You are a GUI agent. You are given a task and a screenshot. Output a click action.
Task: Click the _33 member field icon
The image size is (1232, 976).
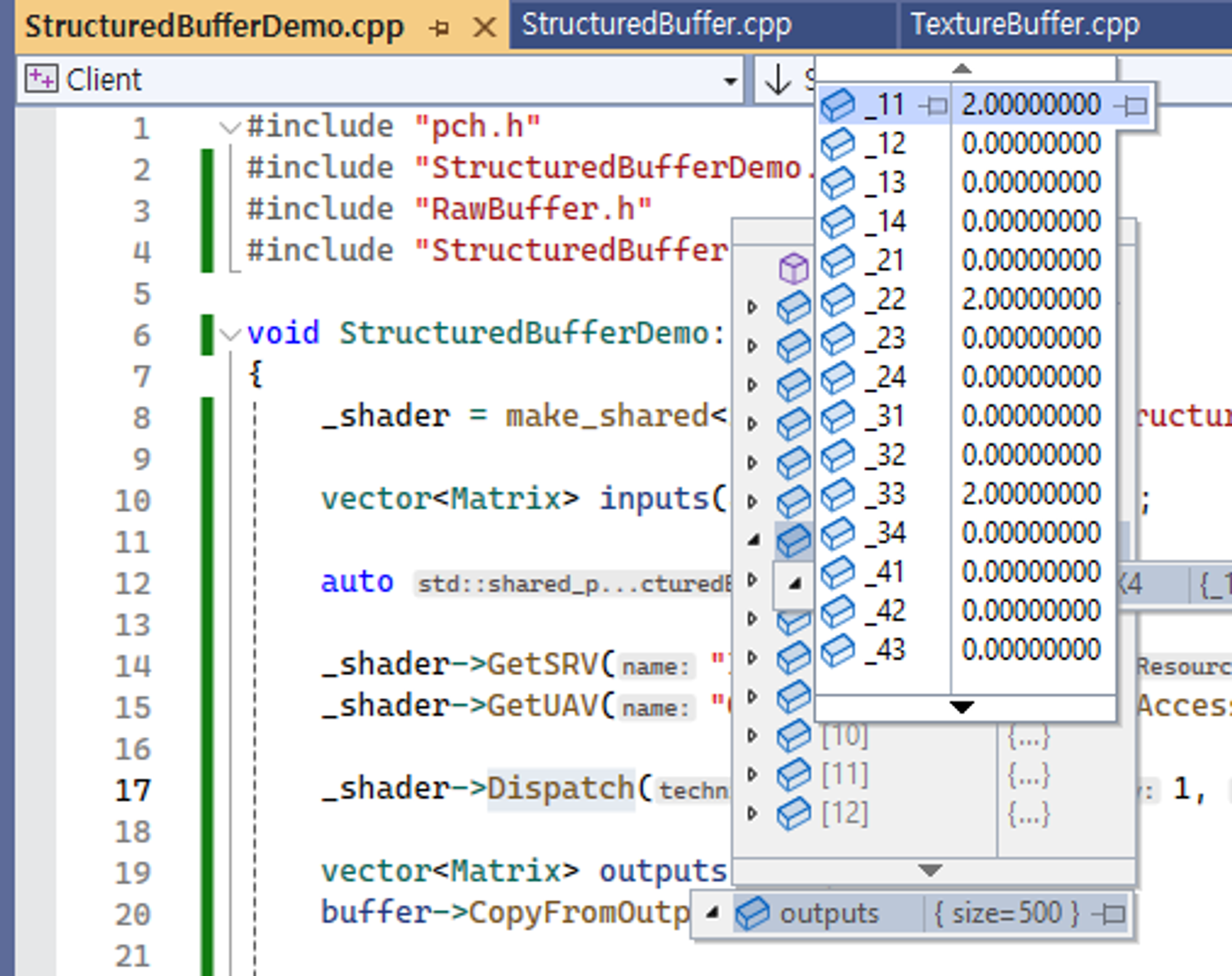tap(838, 494)
